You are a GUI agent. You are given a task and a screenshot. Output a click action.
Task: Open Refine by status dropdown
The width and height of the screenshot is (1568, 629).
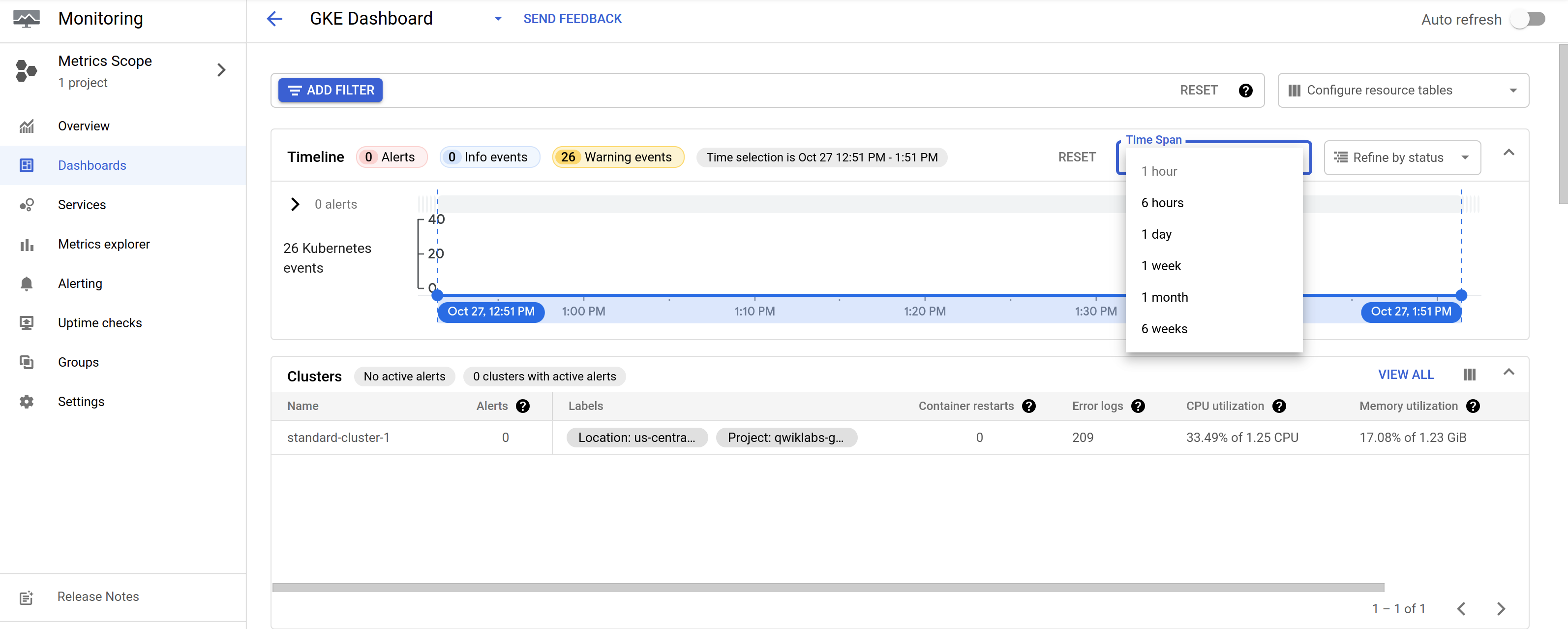pos(1402,157)
